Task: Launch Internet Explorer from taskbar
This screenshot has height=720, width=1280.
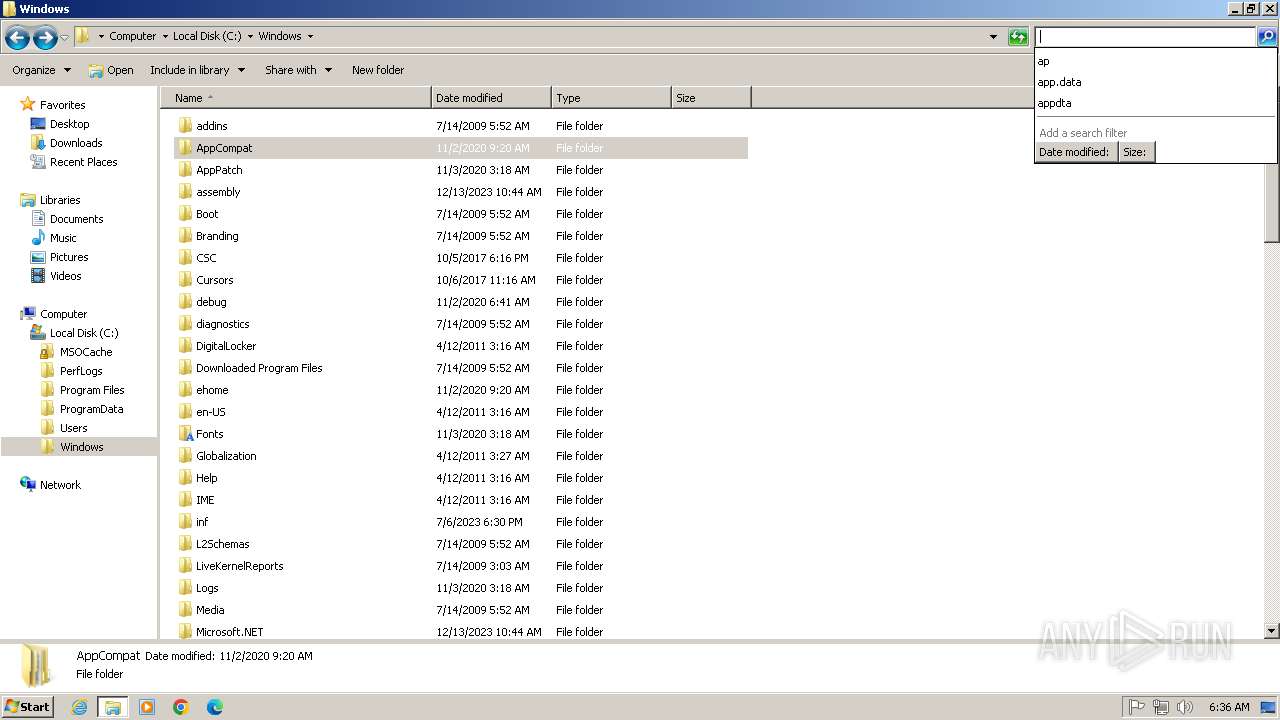Action: click(x=79, y=707)
